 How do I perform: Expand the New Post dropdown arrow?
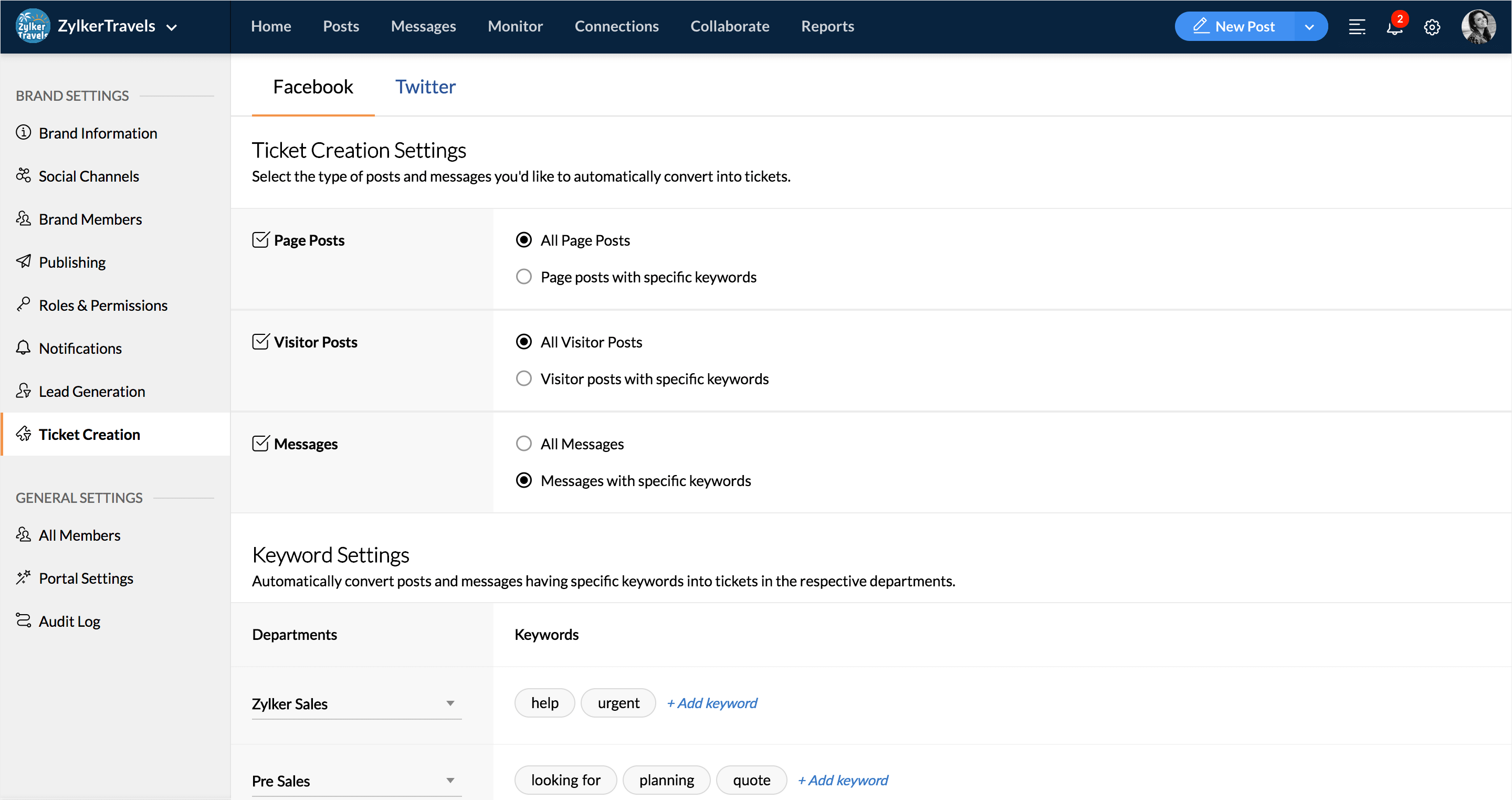pyautogui.click(x=1309, y=27)
